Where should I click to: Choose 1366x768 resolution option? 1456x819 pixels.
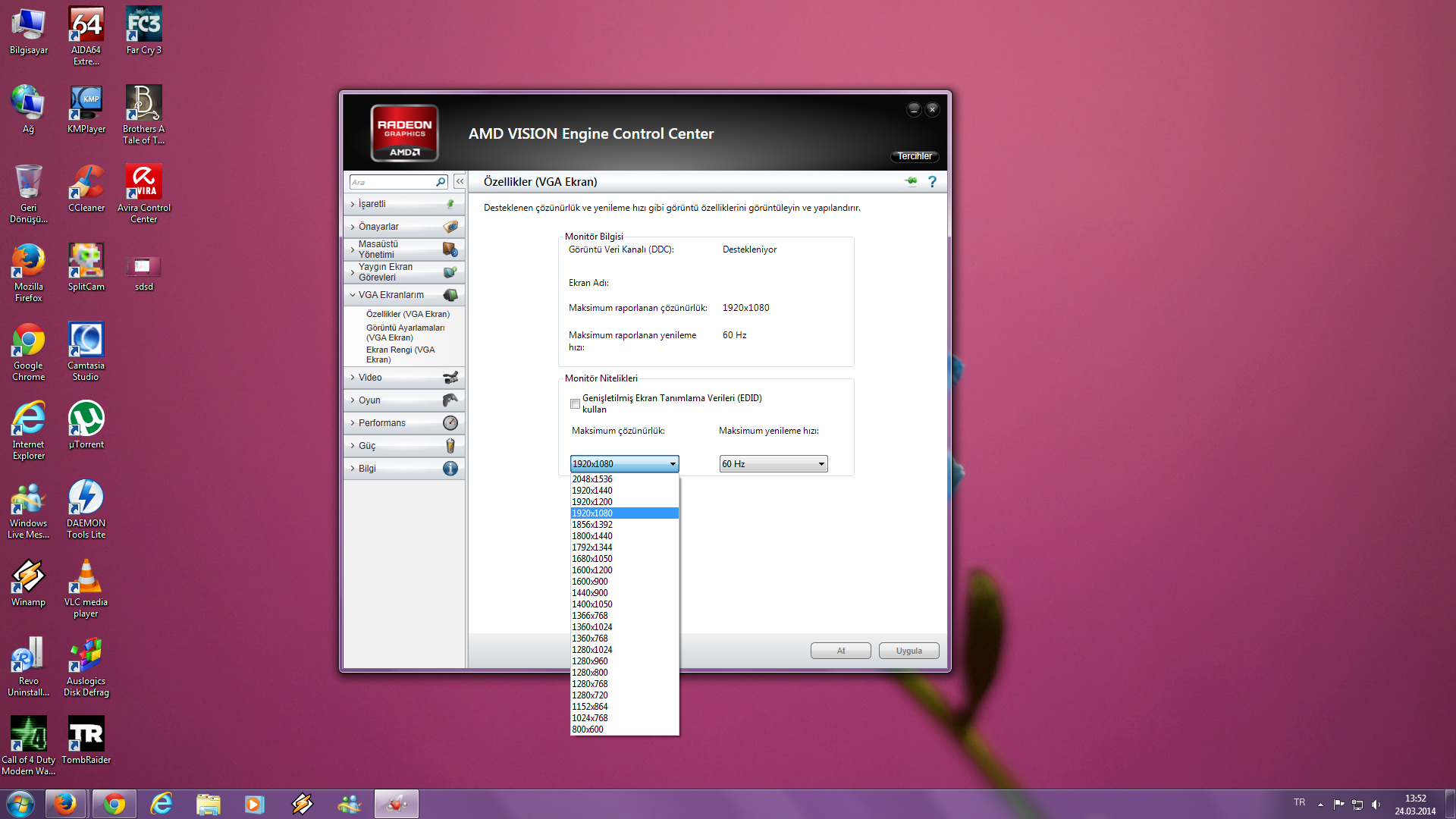pyautogui.click(x=624, y=616)
